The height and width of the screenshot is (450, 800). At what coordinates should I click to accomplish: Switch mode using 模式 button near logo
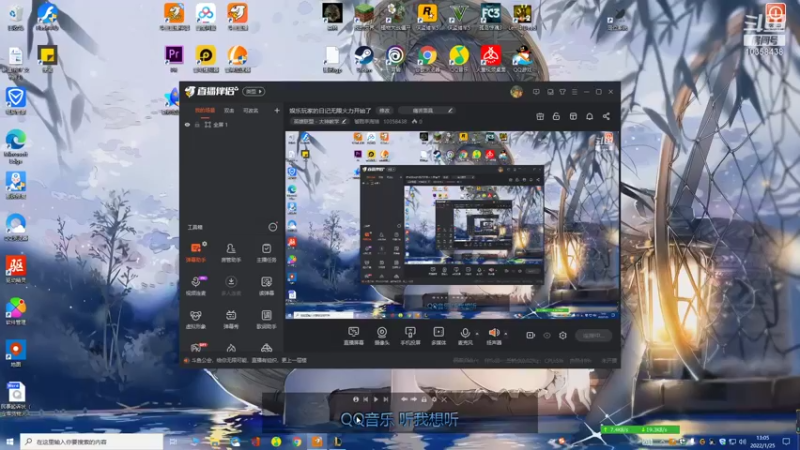(x=254, y=91)
